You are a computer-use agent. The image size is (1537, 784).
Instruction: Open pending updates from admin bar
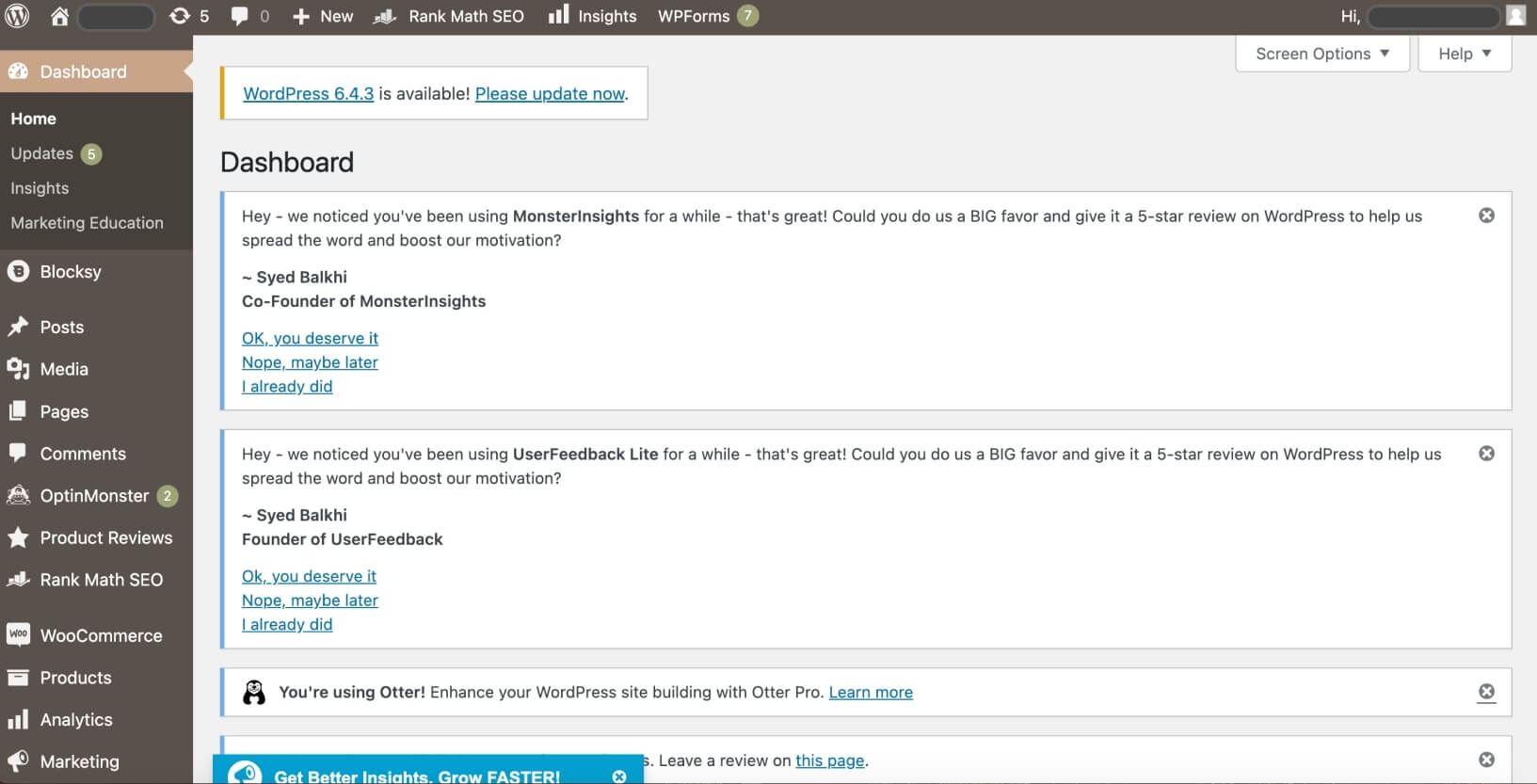189,16
